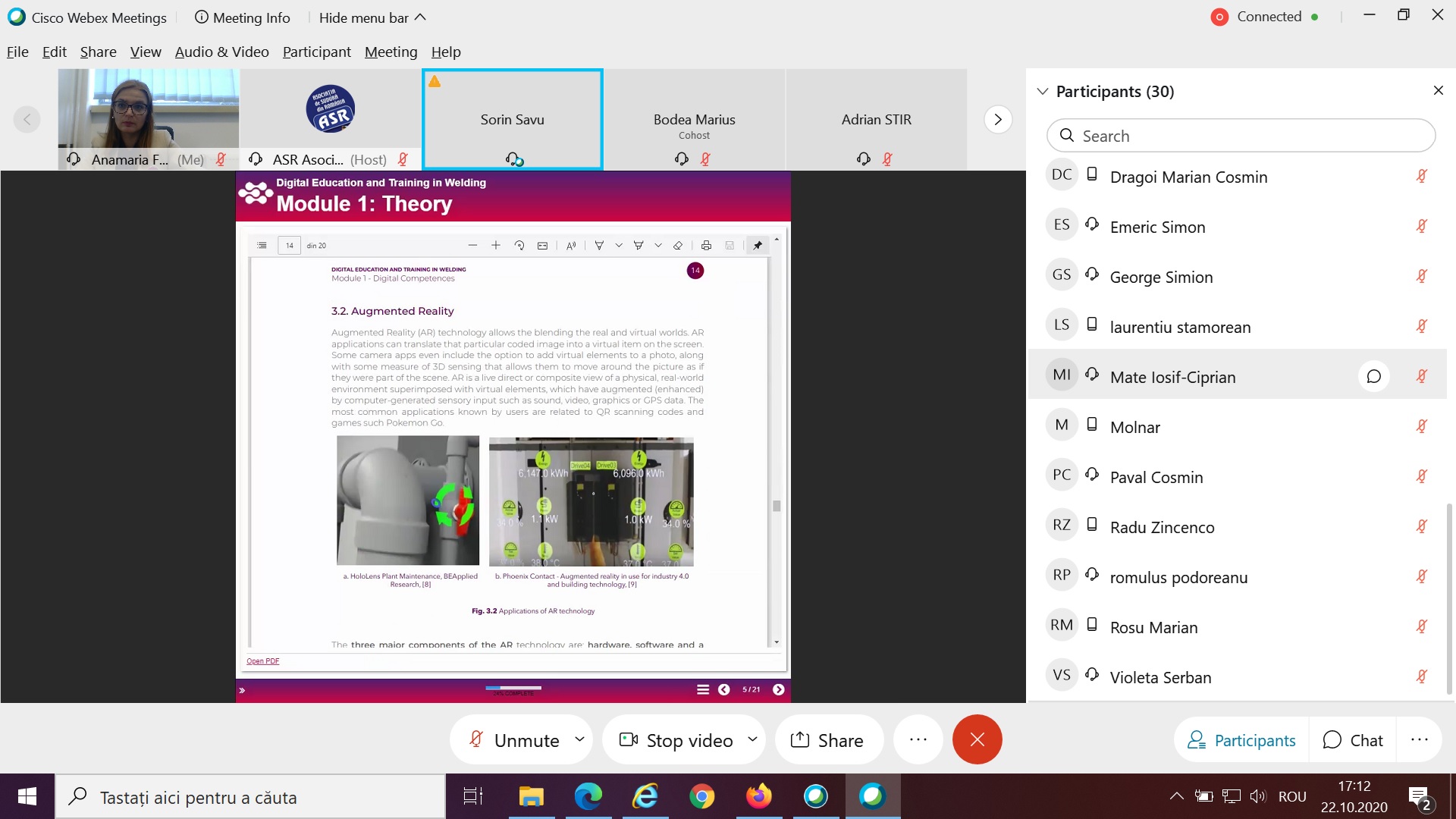The width and height of the screenshot is (1456, 819).
Task: Select the PDF eraser tool
Action: pos(678,246)
